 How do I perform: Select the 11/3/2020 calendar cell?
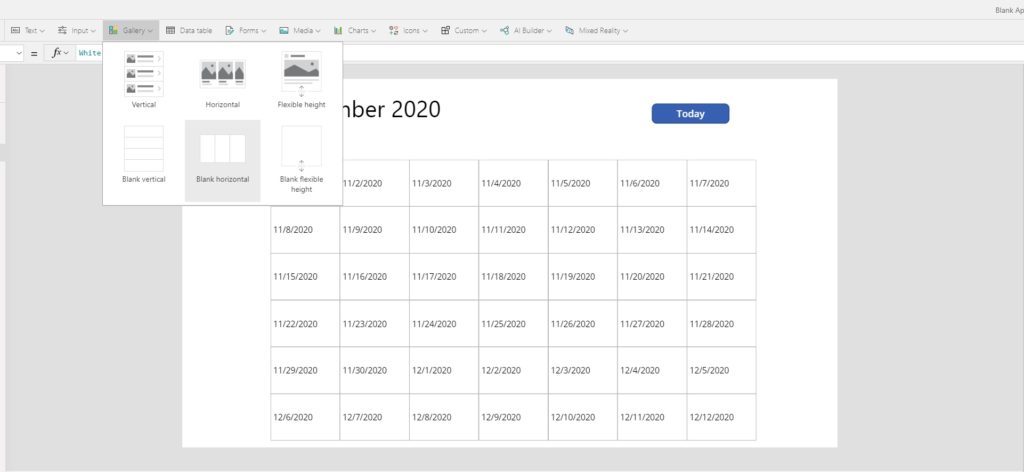[x=444, y=183]
